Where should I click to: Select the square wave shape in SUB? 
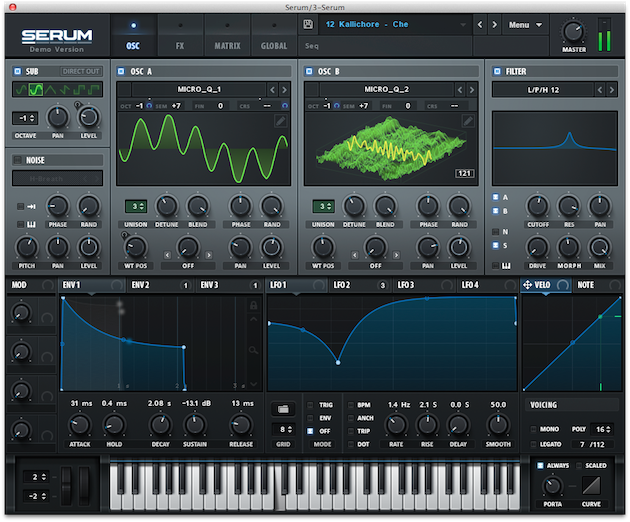(80, 90)
